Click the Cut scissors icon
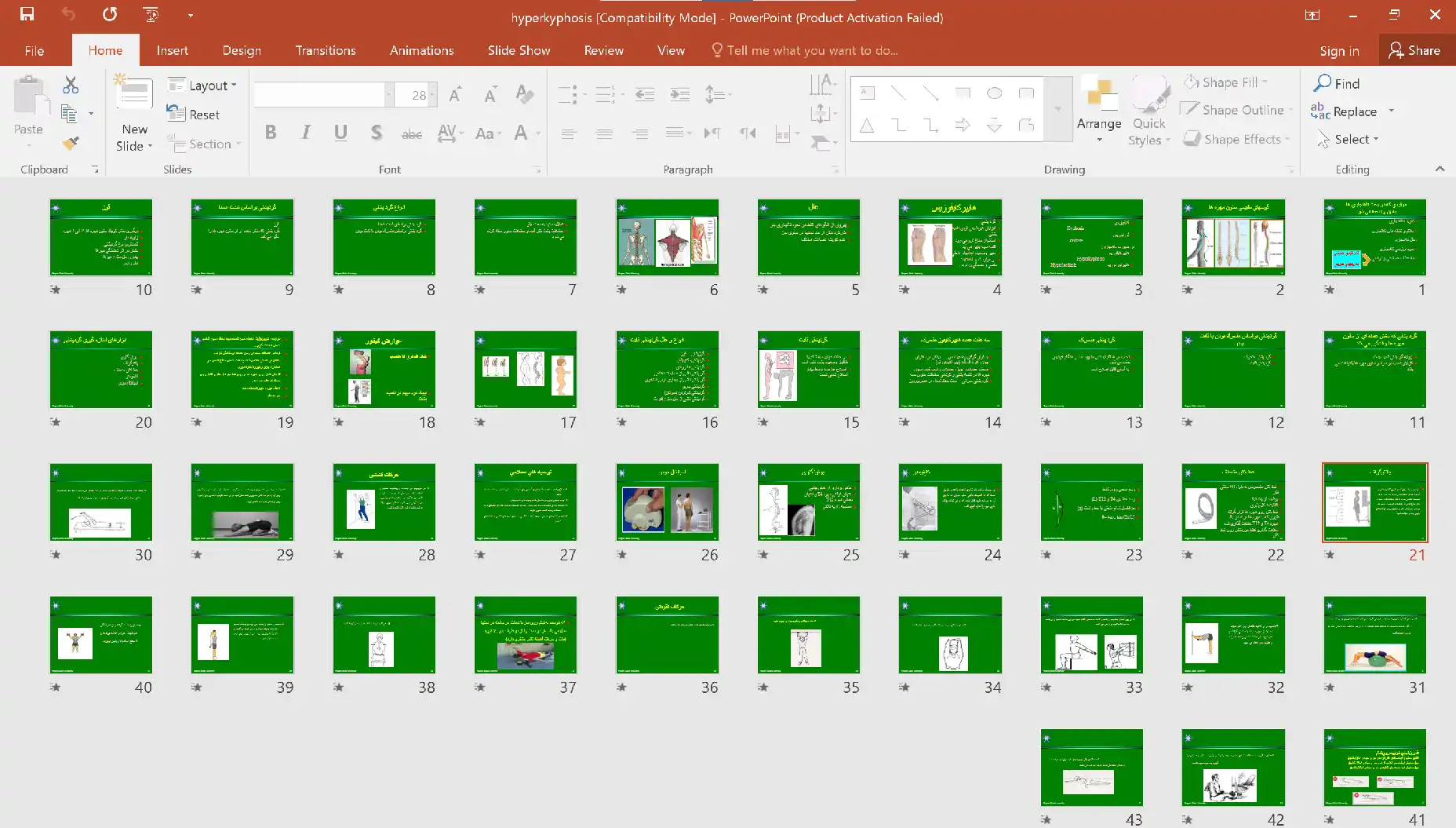Screen dimensions: 1456x828 coord(71,85)
